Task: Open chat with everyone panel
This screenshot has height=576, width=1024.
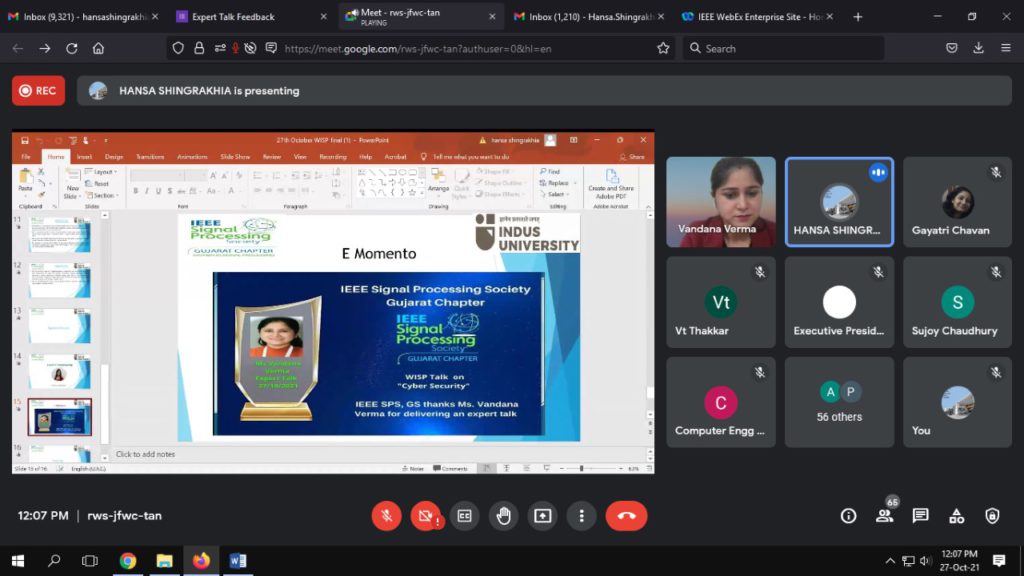Action: 921,516
